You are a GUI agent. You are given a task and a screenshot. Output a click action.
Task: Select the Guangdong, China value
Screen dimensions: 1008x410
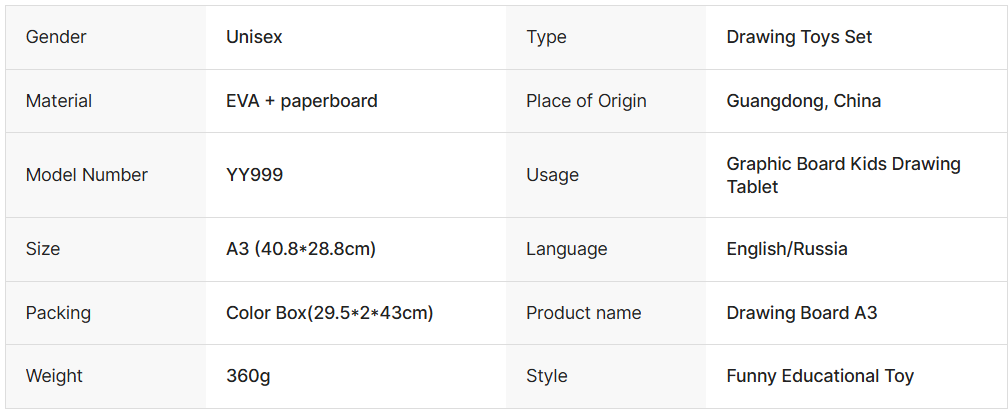804,101
